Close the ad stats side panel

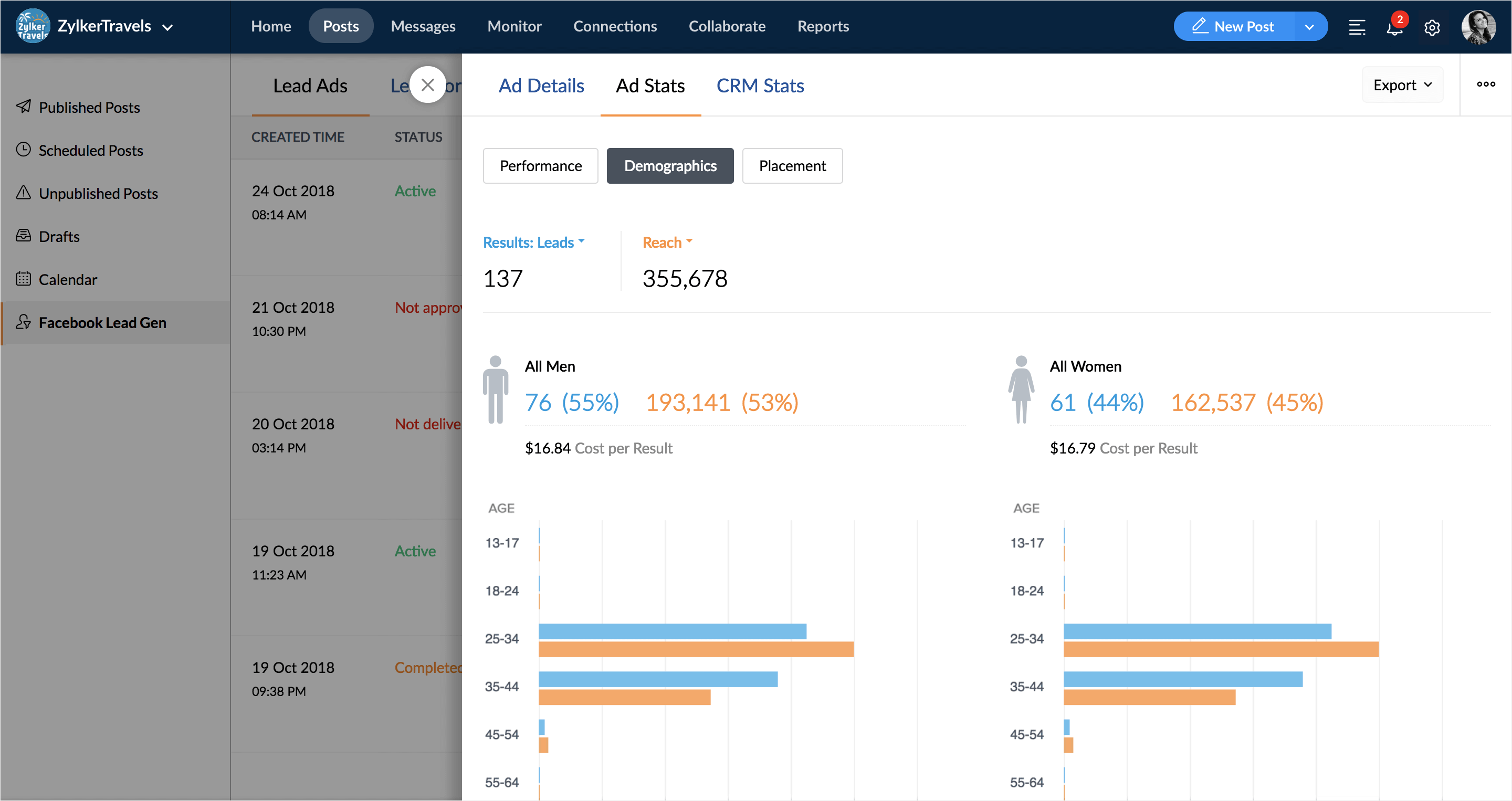427,85
